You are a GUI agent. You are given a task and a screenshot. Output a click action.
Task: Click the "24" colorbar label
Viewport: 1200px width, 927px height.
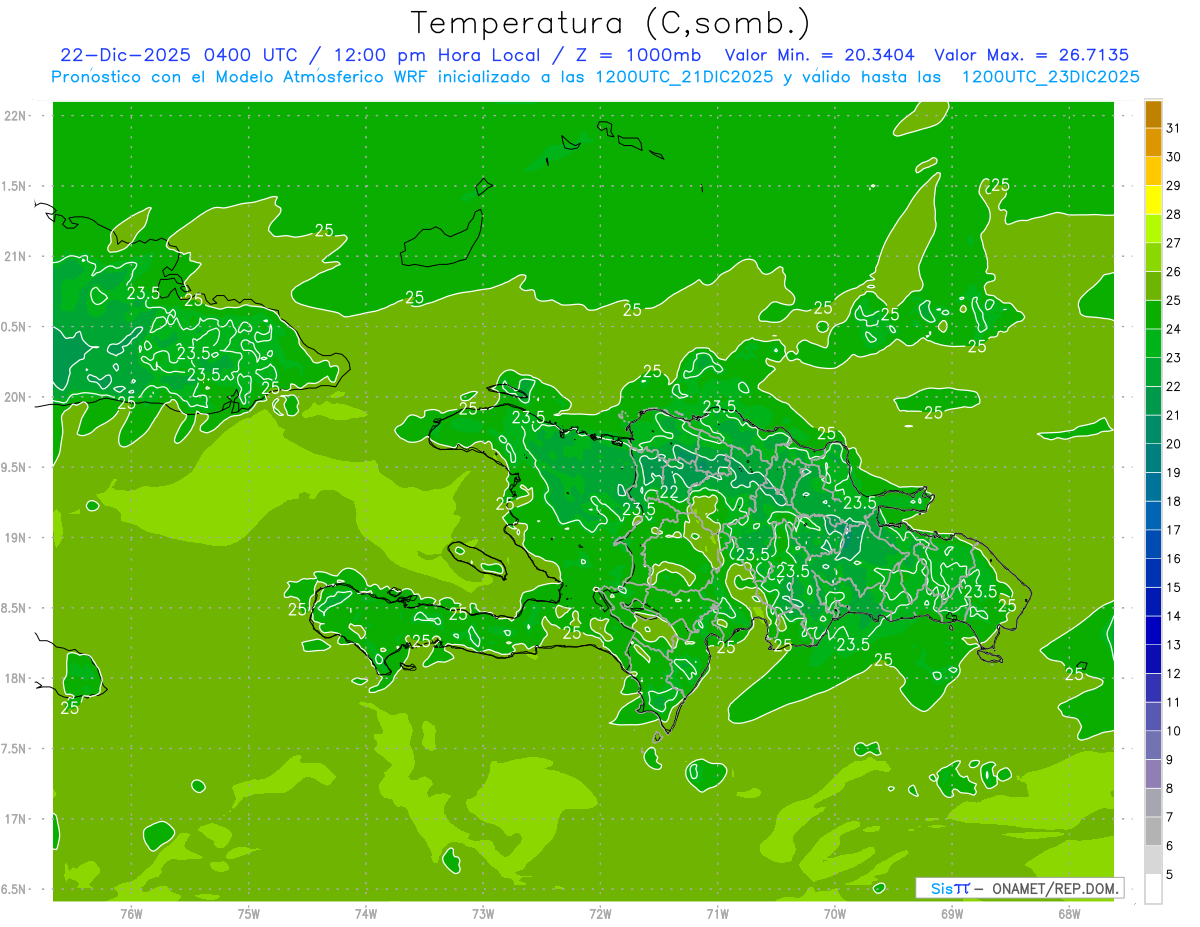(1173, 329)
